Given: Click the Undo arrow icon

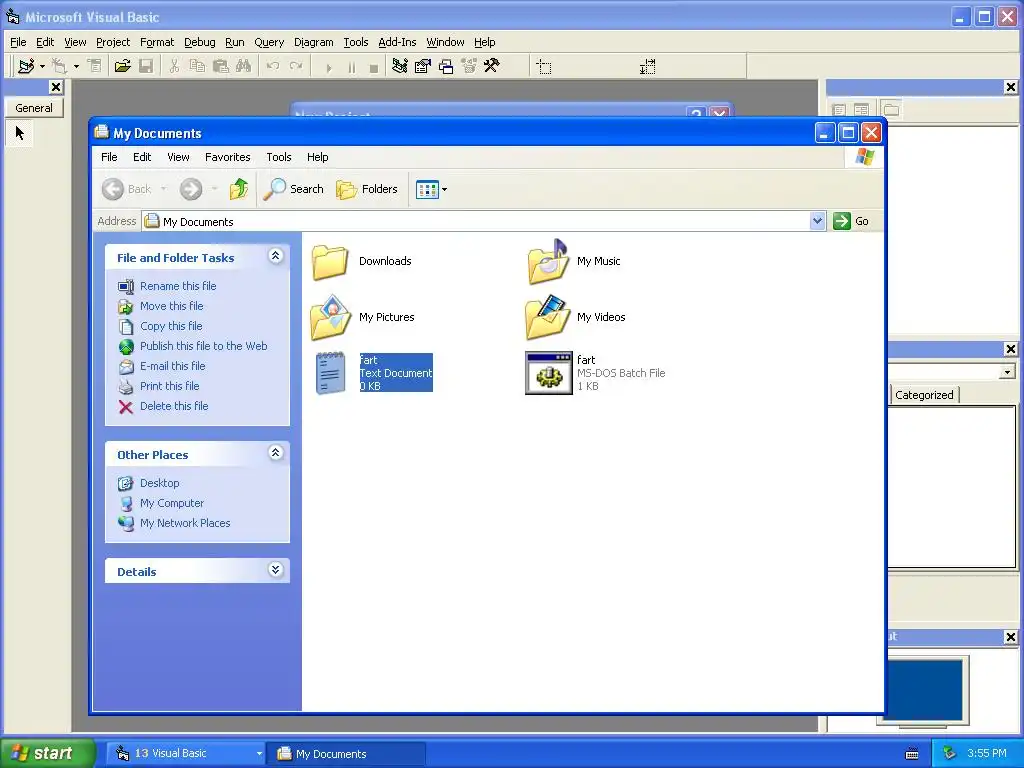Looking at the screenshot, I should 273,66.
